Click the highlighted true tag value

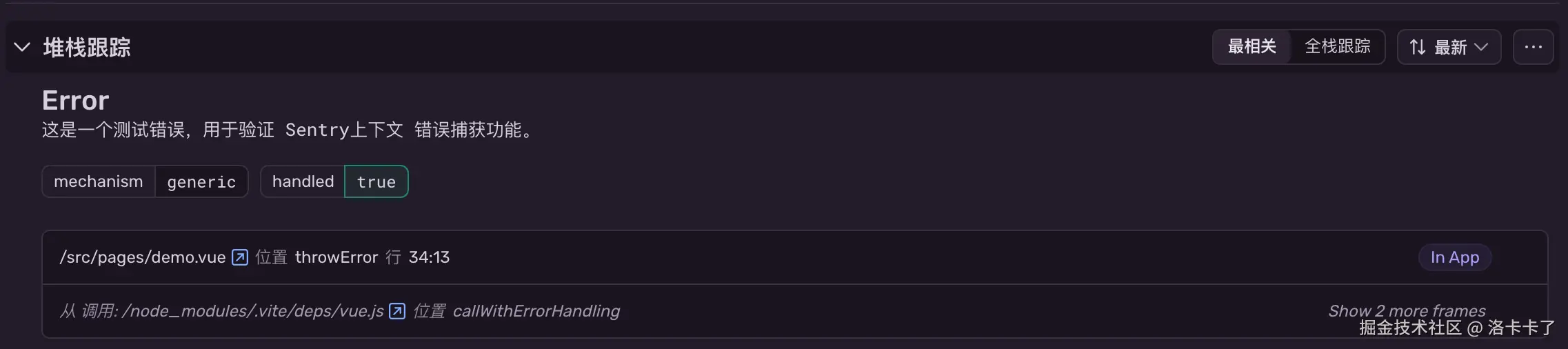point(376,182)
